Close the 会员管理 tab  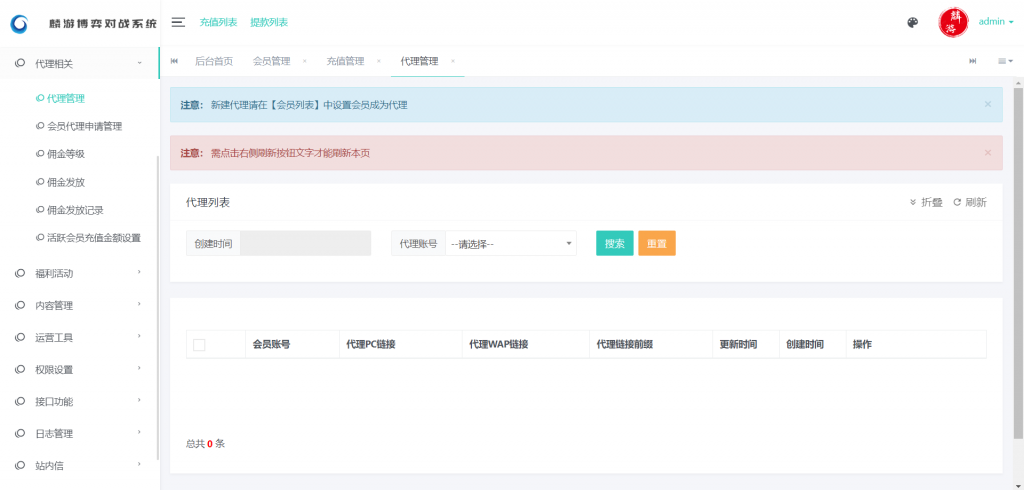click(x=304, y=61)
